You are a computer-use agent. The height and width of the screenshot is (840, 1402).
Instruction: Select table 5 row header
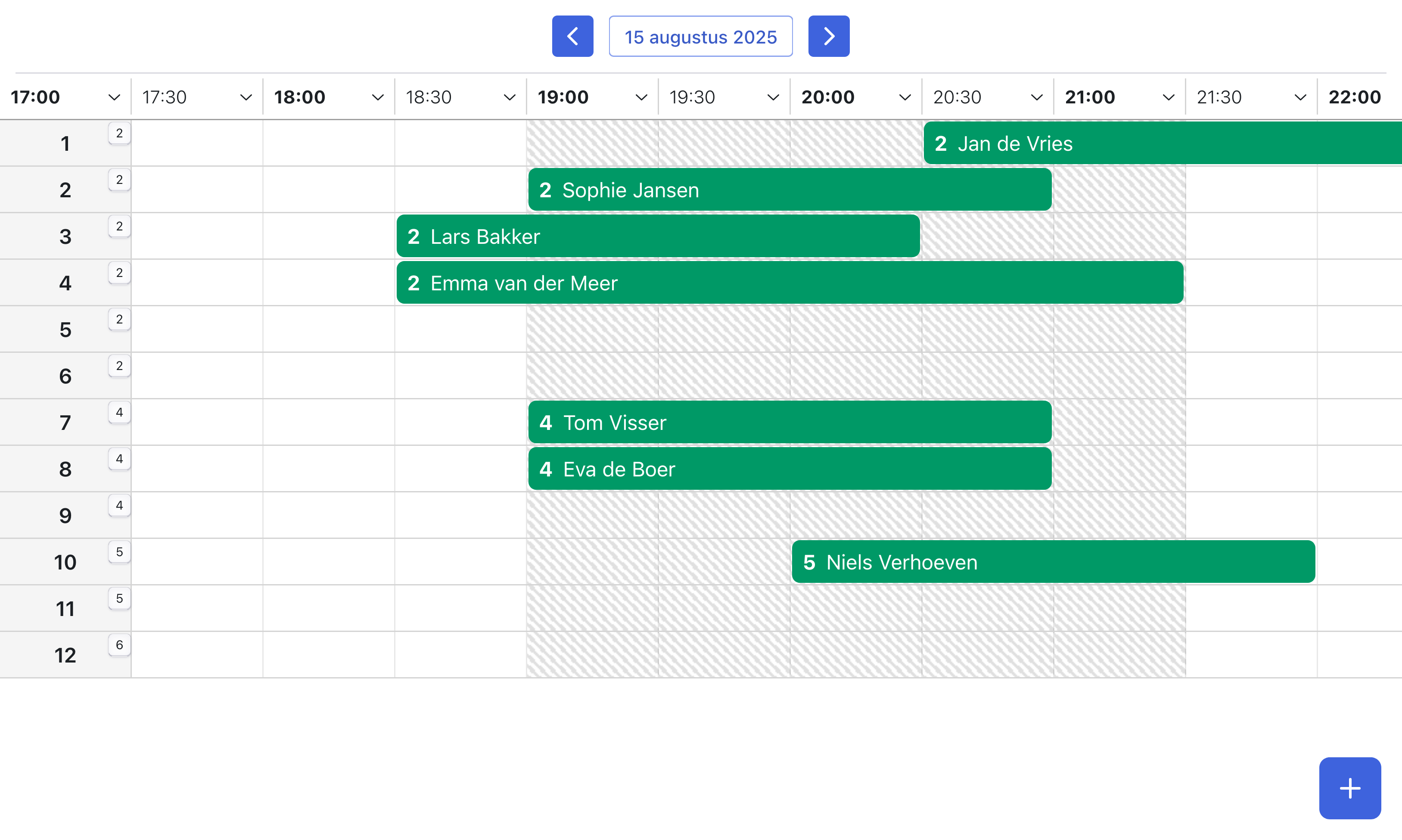click(x=65, y=330)
